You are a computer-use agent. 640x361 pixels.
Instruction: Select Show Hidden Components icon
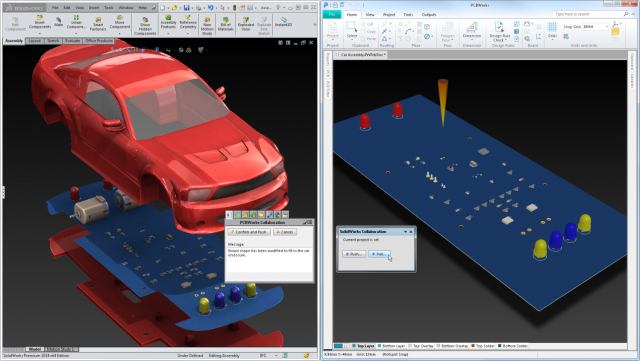(x=145, y=26)
